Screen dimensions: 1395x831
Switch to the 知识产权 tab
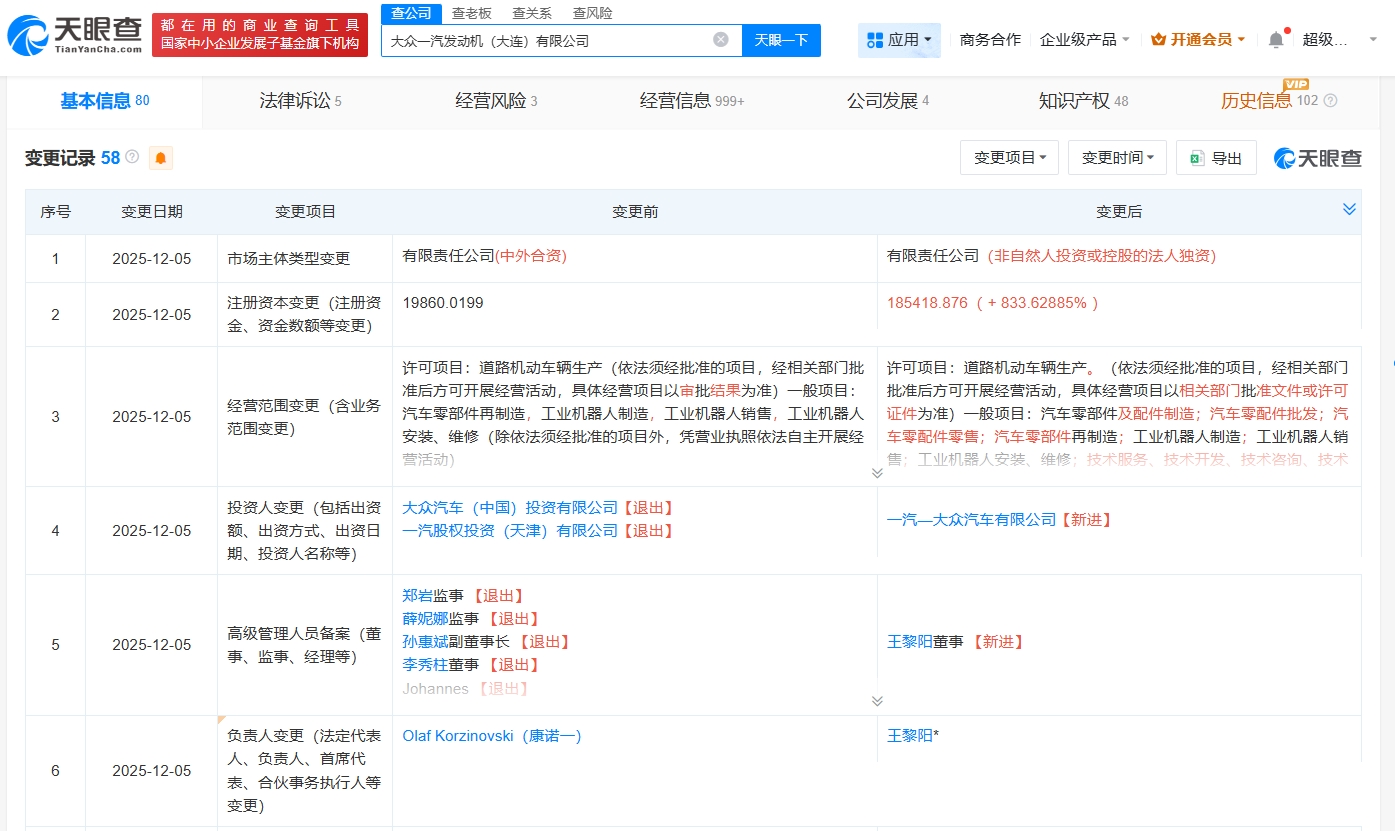point(1082,101)
